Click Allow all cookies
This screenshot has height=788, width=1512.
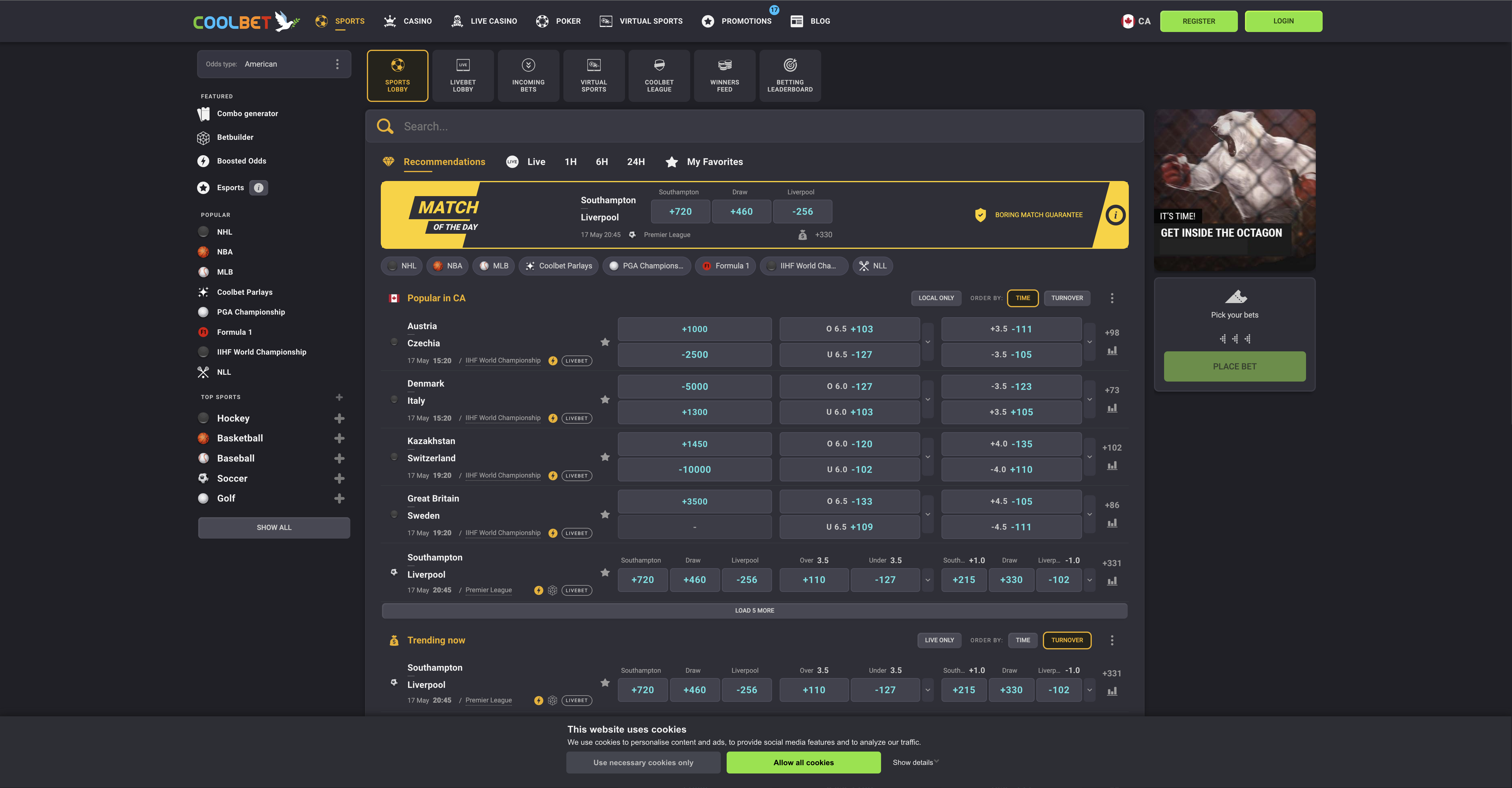803,763
